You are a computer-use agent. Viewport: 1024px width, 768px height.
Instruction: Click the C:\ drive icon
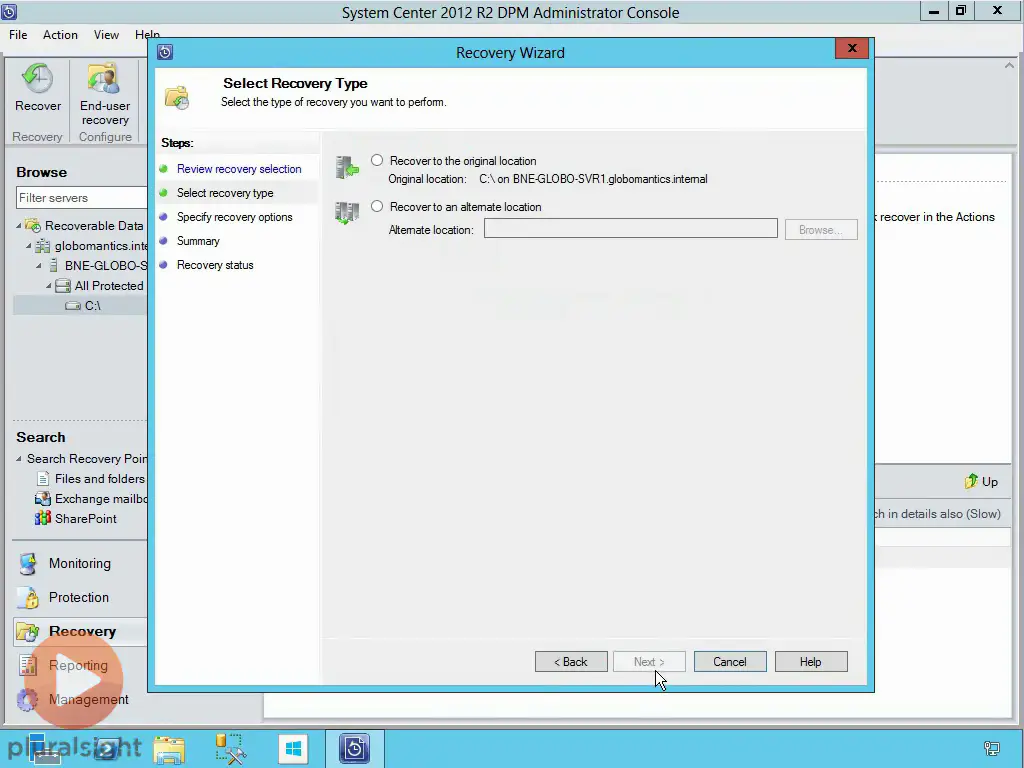coord(72,306)
